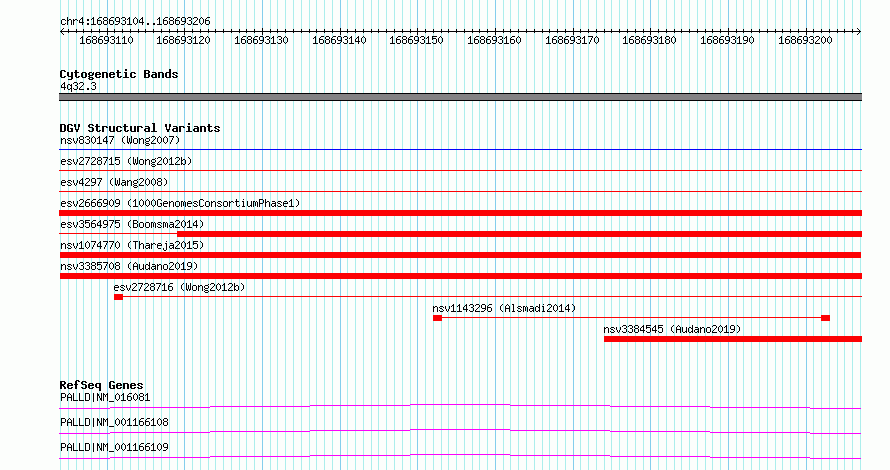890x470 pixels.
Task: Click the thick red nsv3385708 variant bar
Action: pyautogui.click(x=460, y=276)
